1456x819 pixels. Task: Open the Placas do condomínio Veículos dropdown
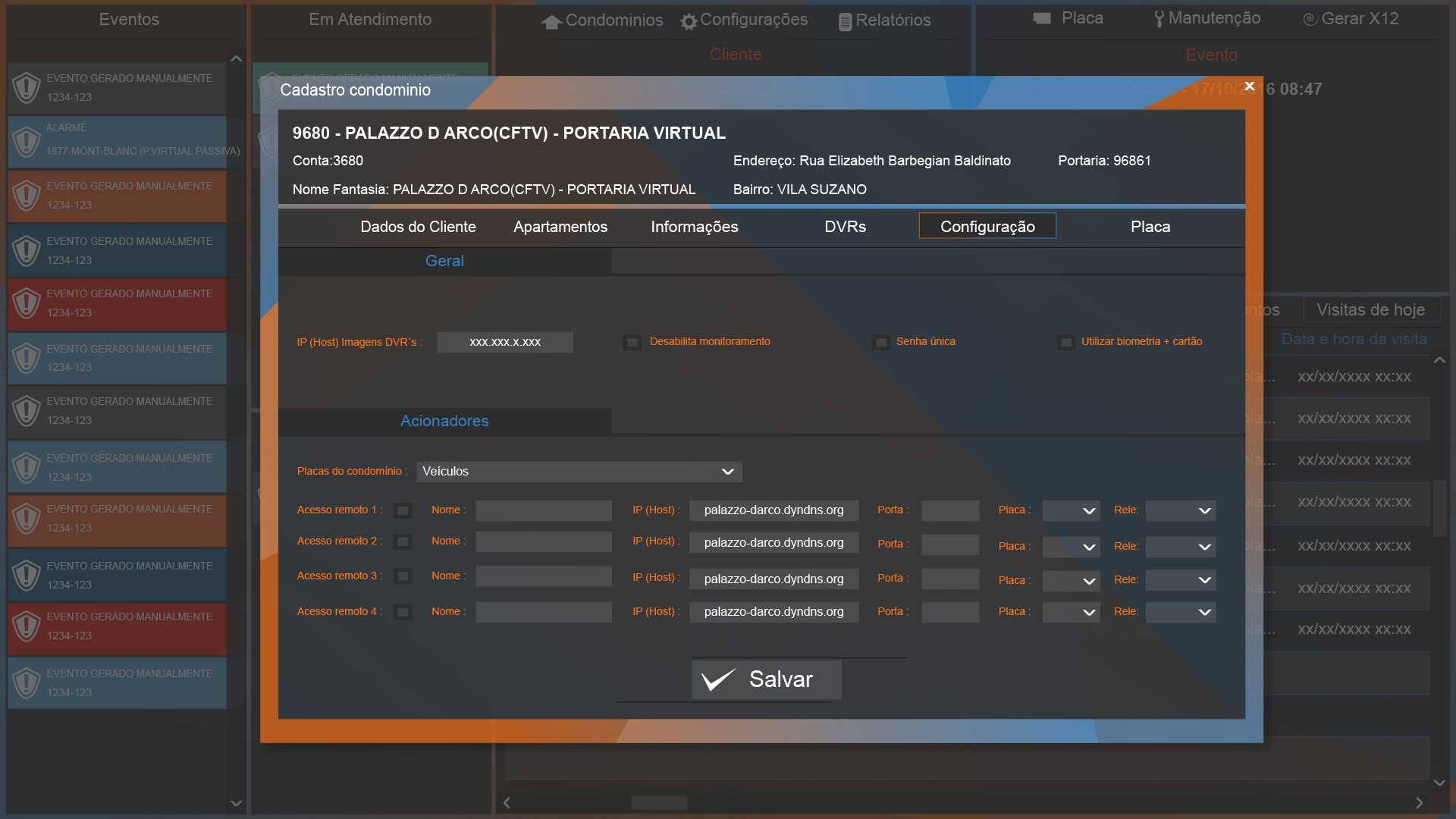click(x=579, y=472)
